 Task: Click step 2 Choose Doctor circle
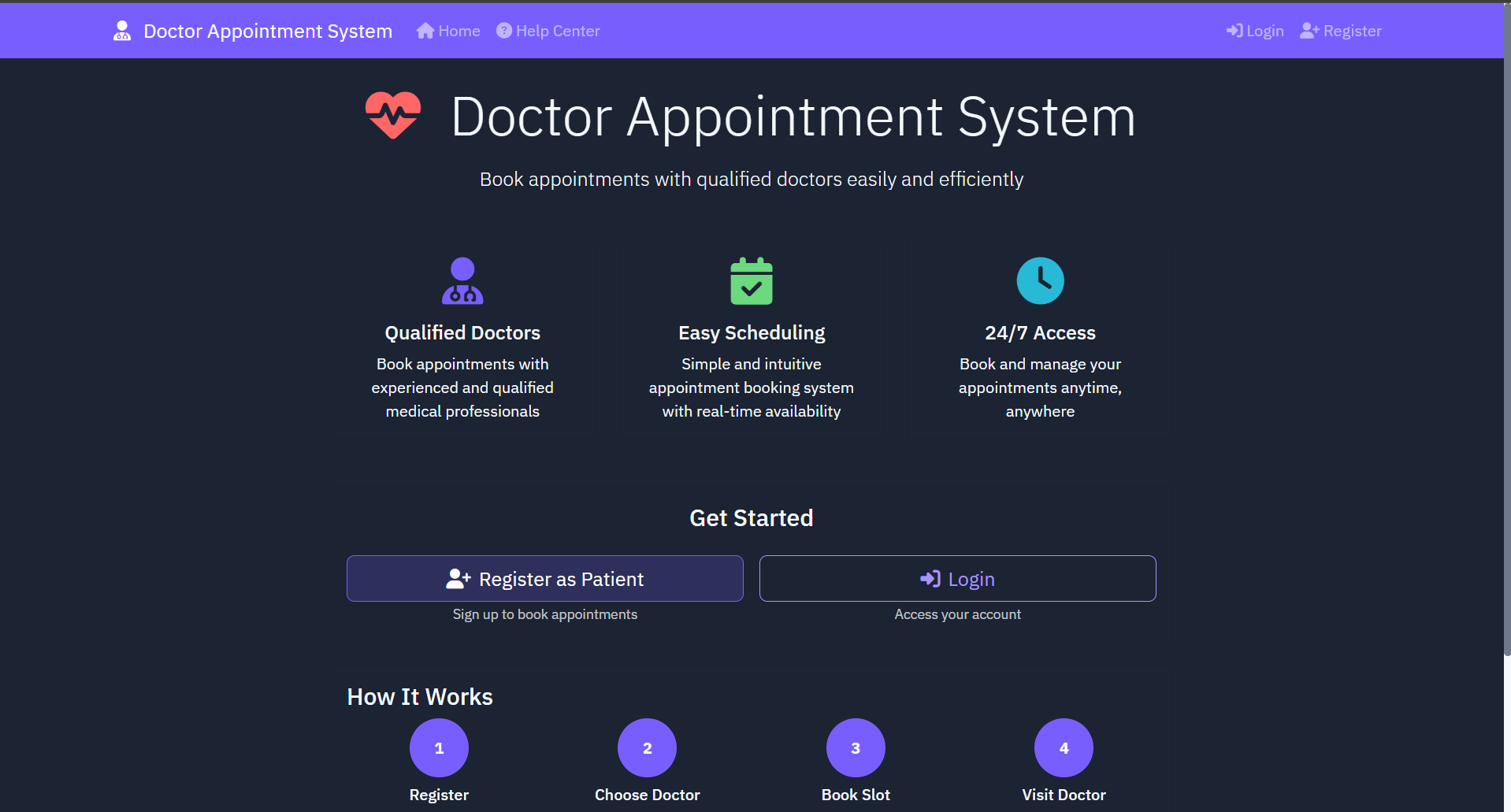tap(647, 747)
